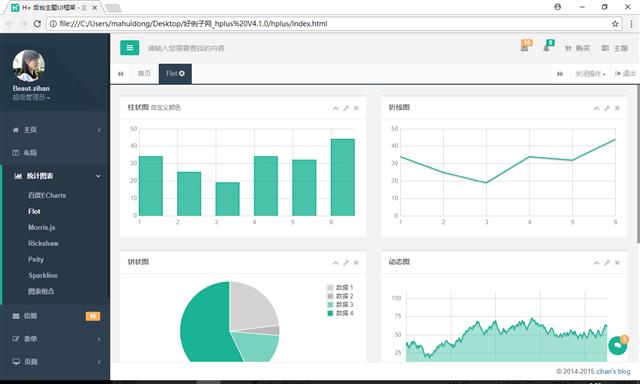
Task: Toggle the green hamburger sidebar button
Action: coord(129,48)
